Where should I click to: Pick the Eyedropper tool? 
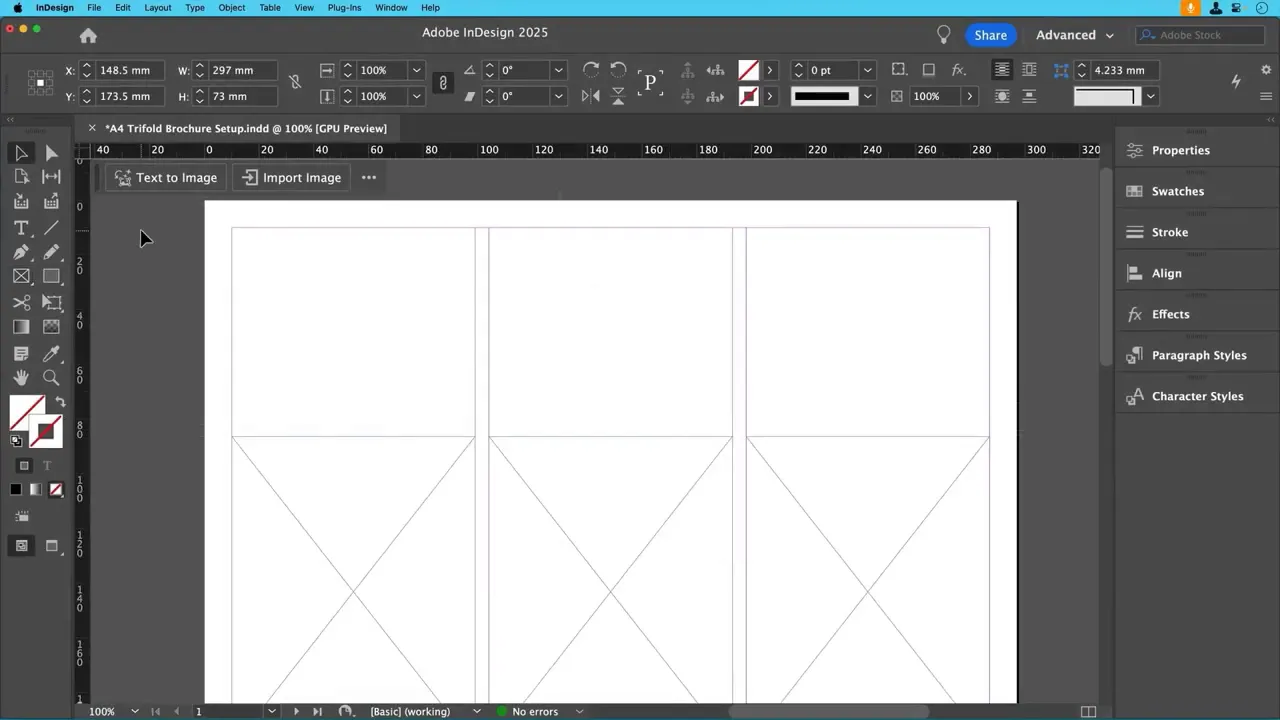click(51, 352)
